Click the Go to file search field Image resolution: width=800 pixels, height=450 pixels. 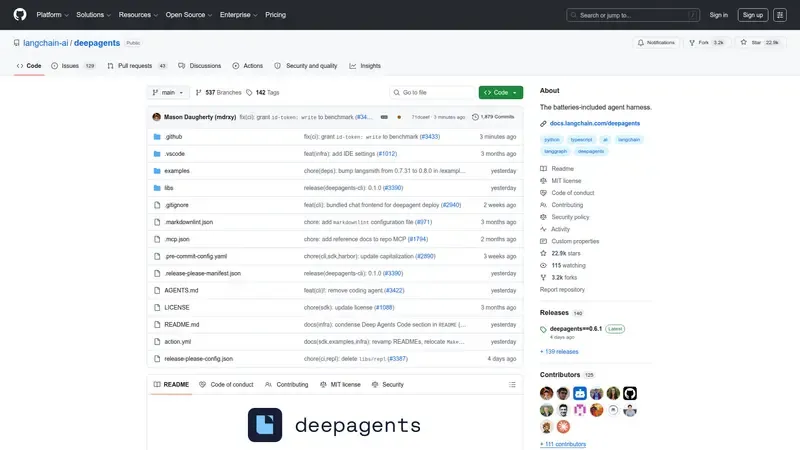pyautogui.click(x=432, y=92)
